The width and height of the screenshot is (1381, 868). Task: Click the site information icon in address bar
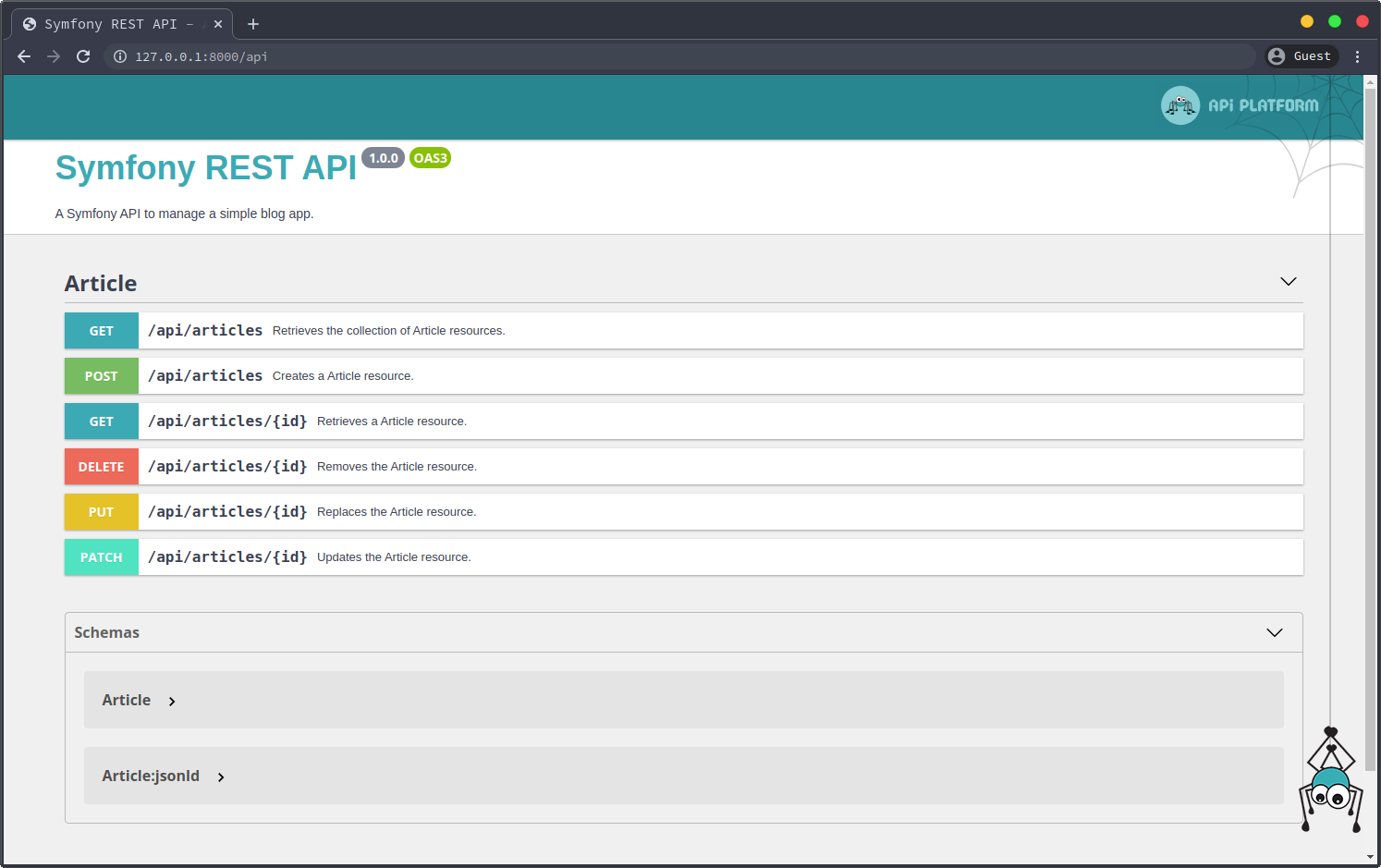[x=120, y=56]
